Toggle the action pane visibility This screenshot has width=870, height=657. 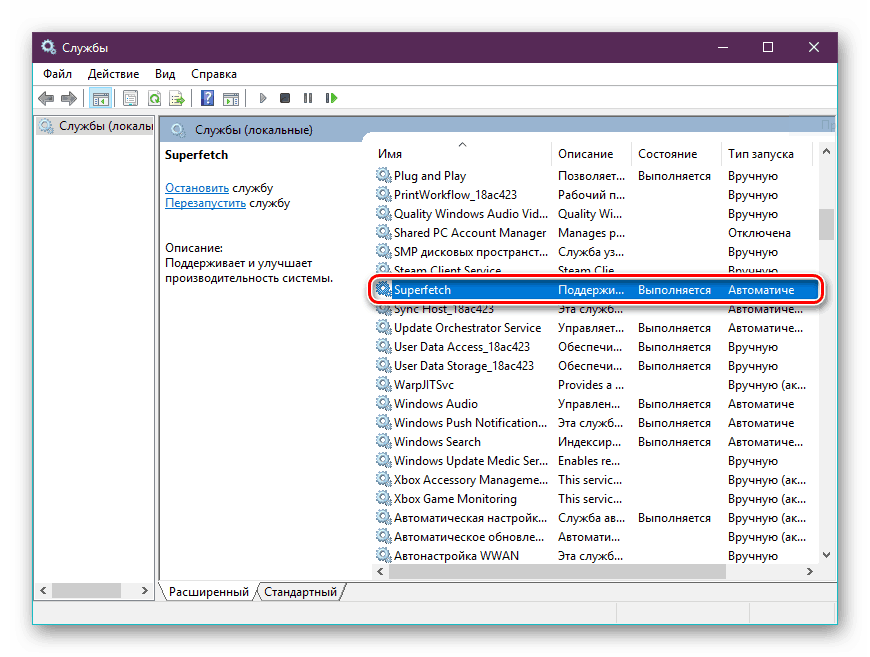click(x=232, y=98)
